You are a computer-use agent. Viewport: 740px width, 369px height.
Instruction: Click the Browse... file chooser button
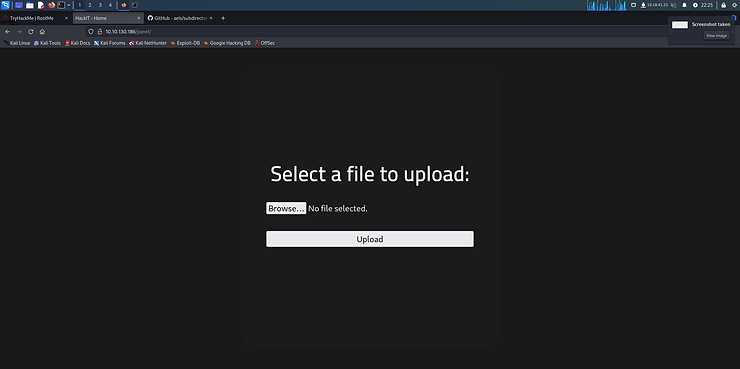coord(286,208)
